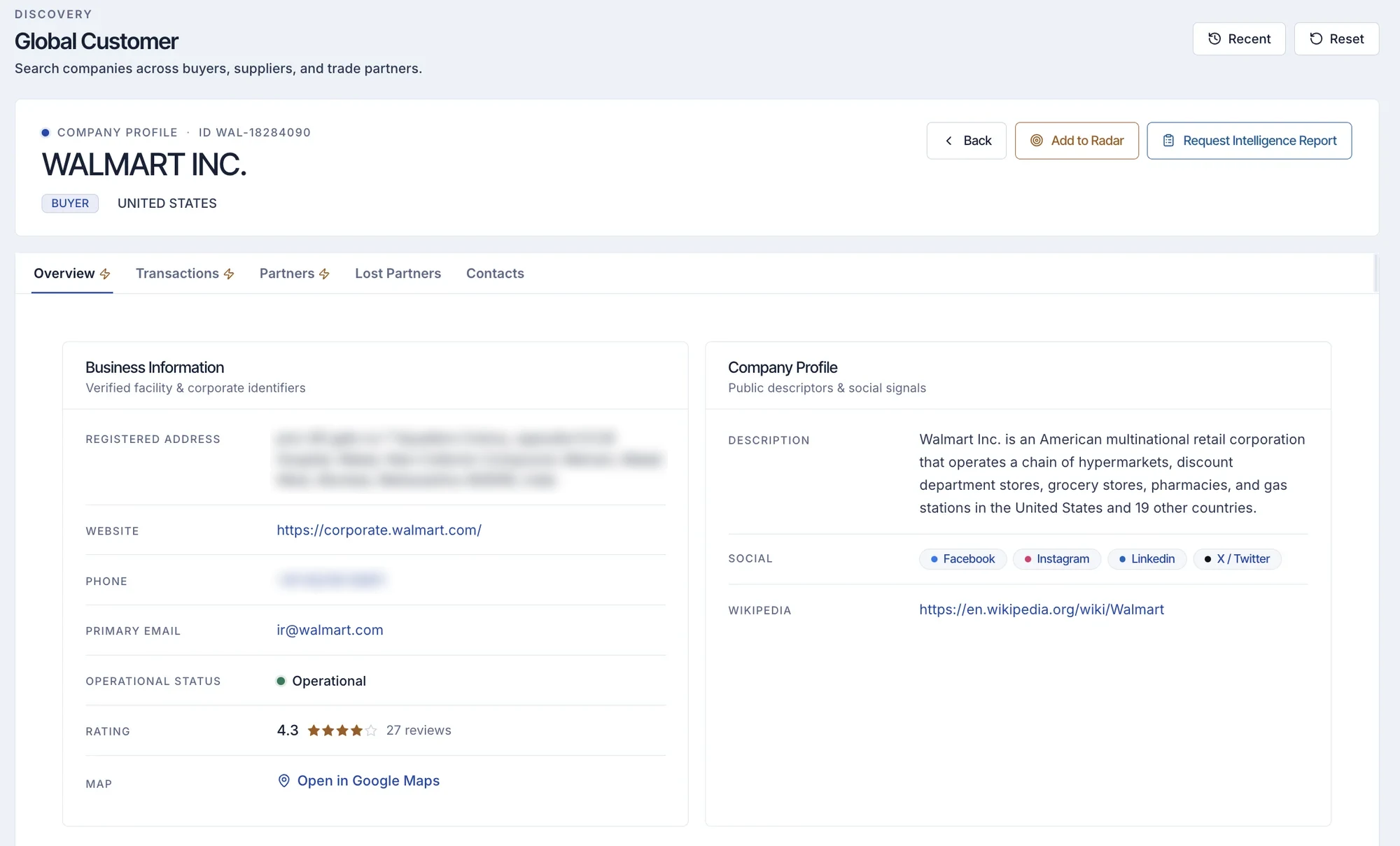
Task: Open the Walmart Wikipedia link
Action: pyautogui.click(x=1042, y=609)
